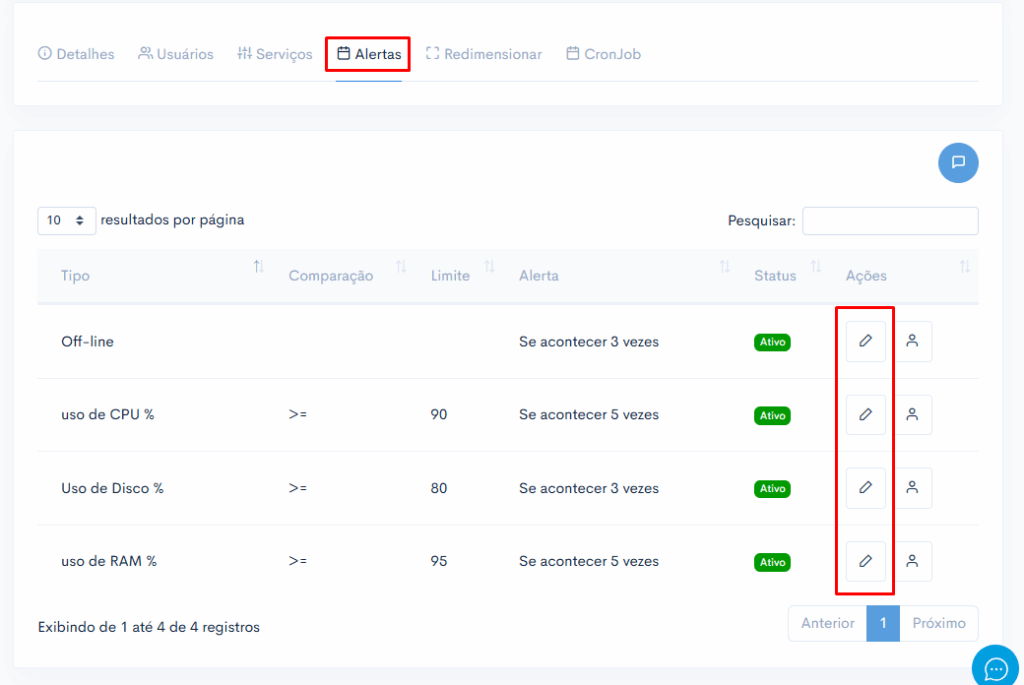Open user icon for Uso de Disco %
Screen dimensions: 1024x685
(x=912, y=488)
